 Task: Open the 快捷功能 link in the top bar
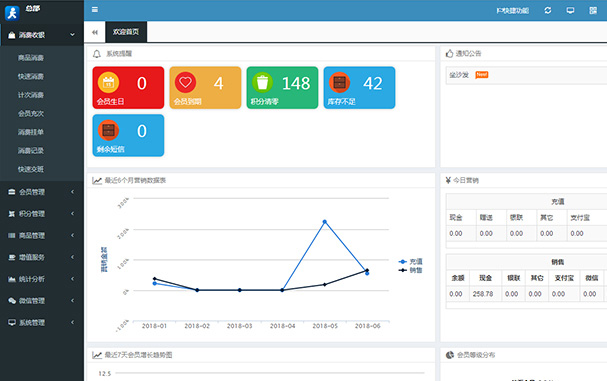[513, 10]
